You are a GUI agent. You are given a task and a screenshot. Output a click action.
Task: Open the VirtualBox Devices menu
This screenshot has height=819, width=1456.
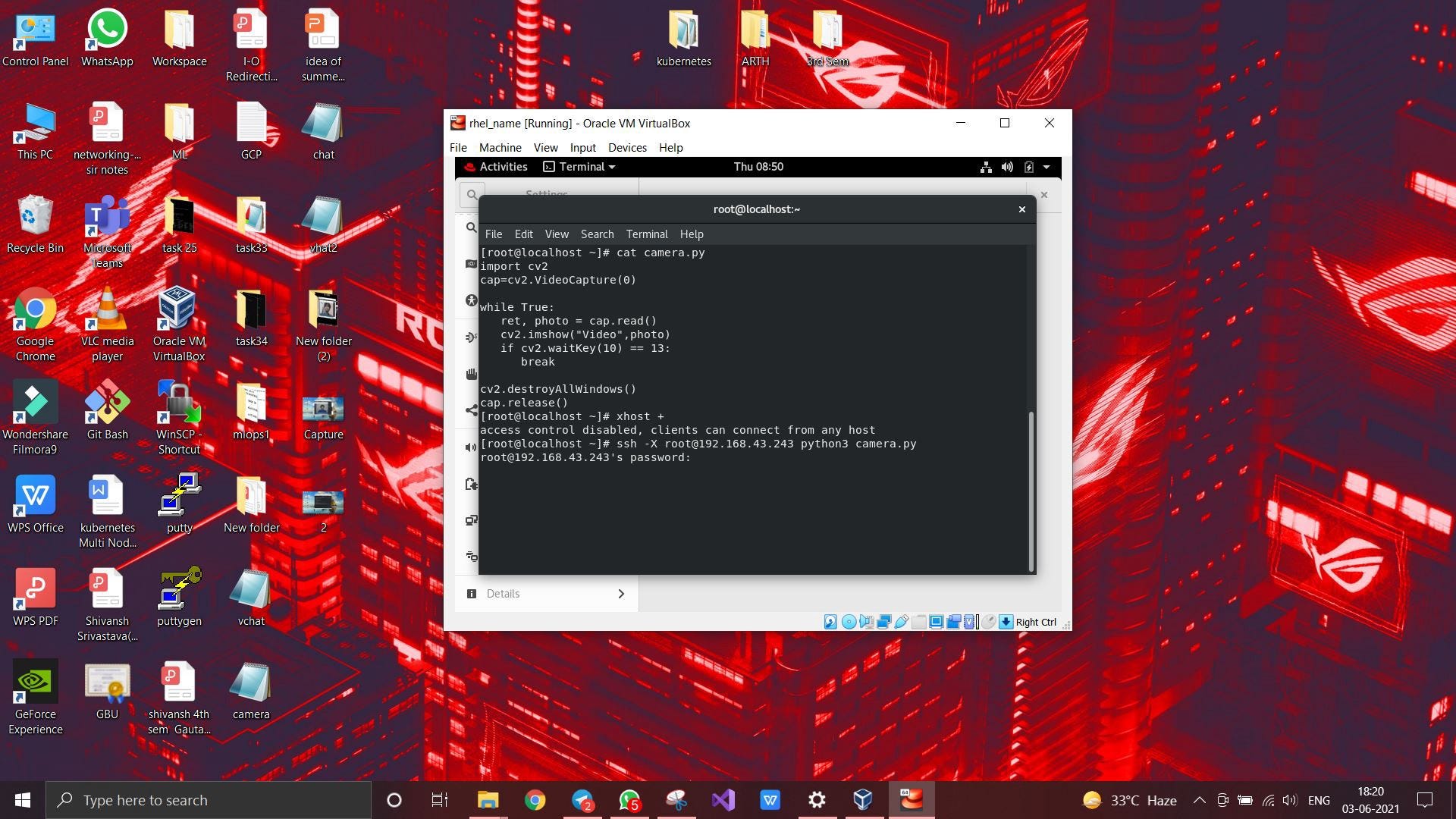626,147
